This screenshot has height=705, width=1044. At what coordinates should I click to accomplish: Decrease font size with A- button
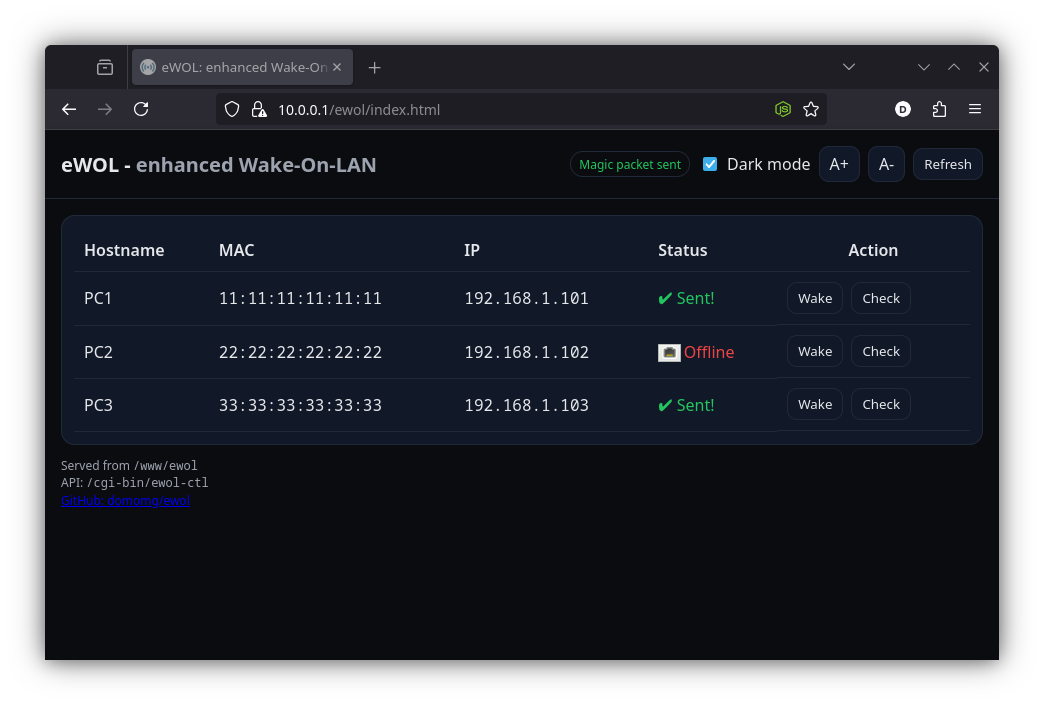click(x=886, y=164)
